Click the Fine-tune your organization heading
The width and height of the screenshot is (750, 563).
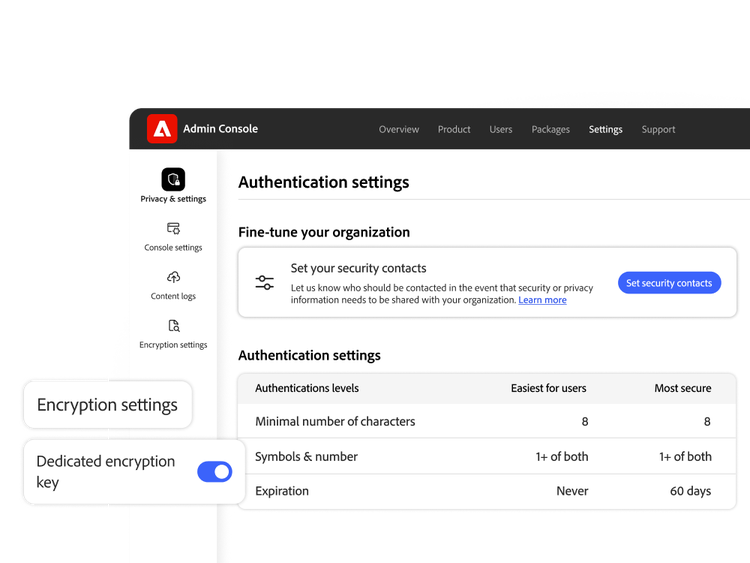(x=324, y=232)
